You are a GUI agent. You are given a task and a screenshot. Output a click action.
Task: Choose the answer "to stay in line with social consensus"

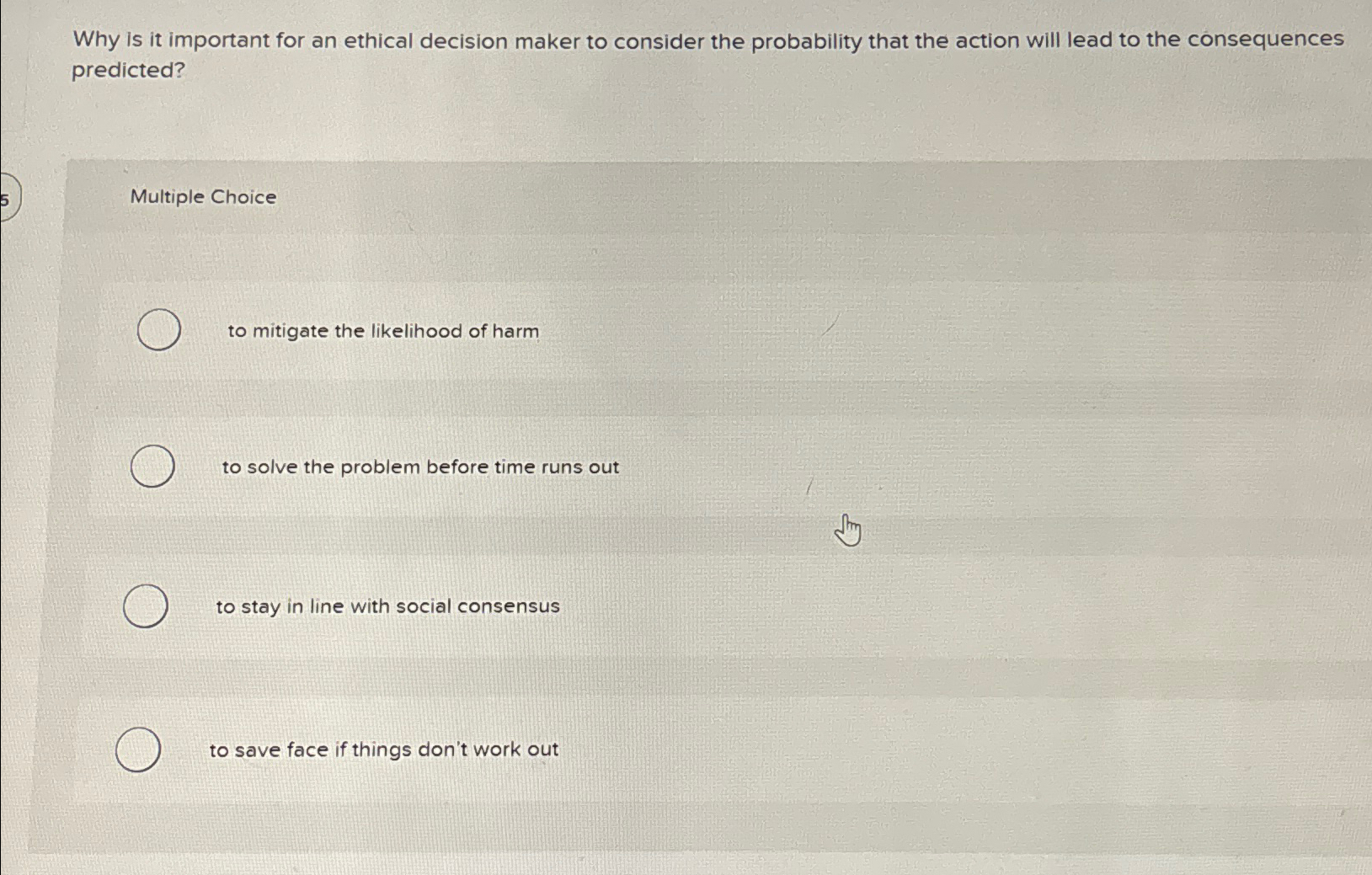pos(387,606)
